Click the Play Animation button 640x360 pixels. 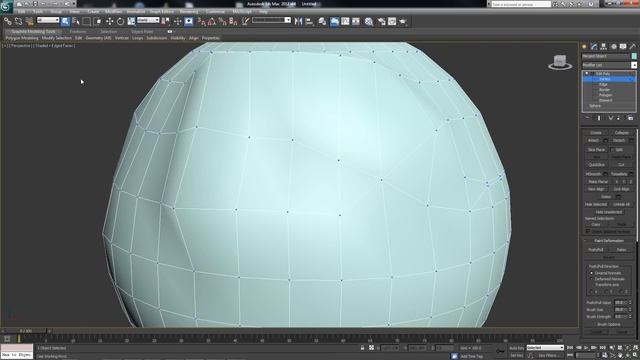[587, 348]
